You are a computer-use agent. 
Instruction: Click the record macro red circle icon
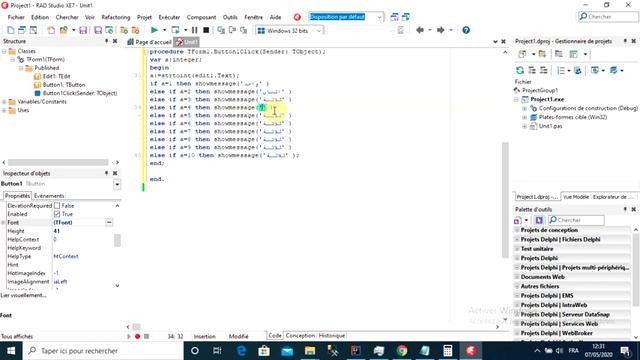coord(138,336)
